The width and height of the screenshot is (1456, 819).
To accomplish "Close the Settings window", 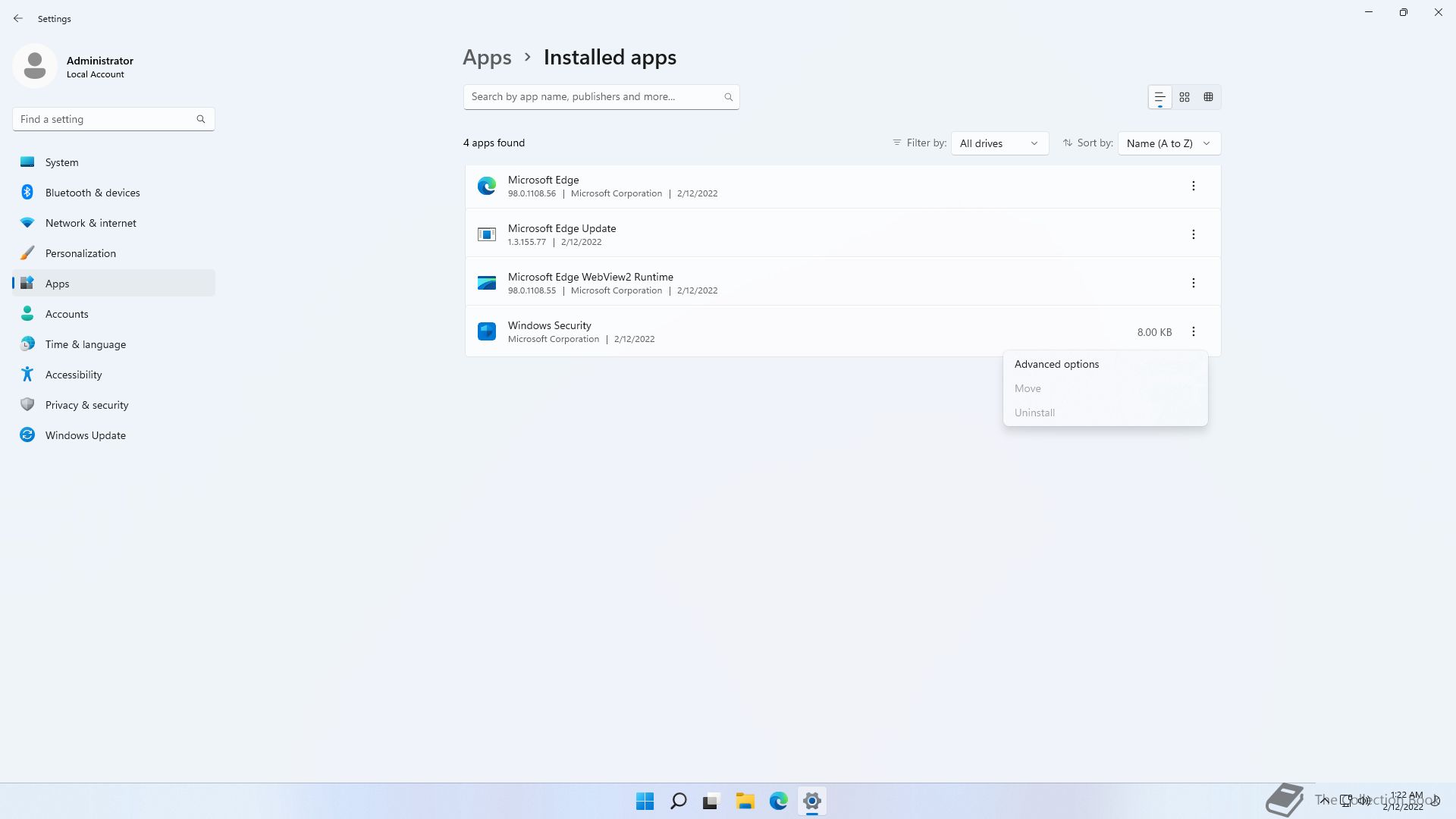I will 1439,12.
